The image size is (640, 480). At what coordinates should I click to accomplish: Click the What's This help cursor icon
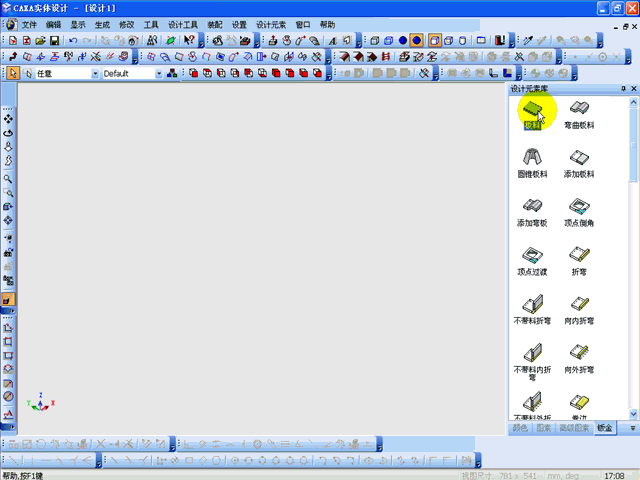tap(189, 40)
